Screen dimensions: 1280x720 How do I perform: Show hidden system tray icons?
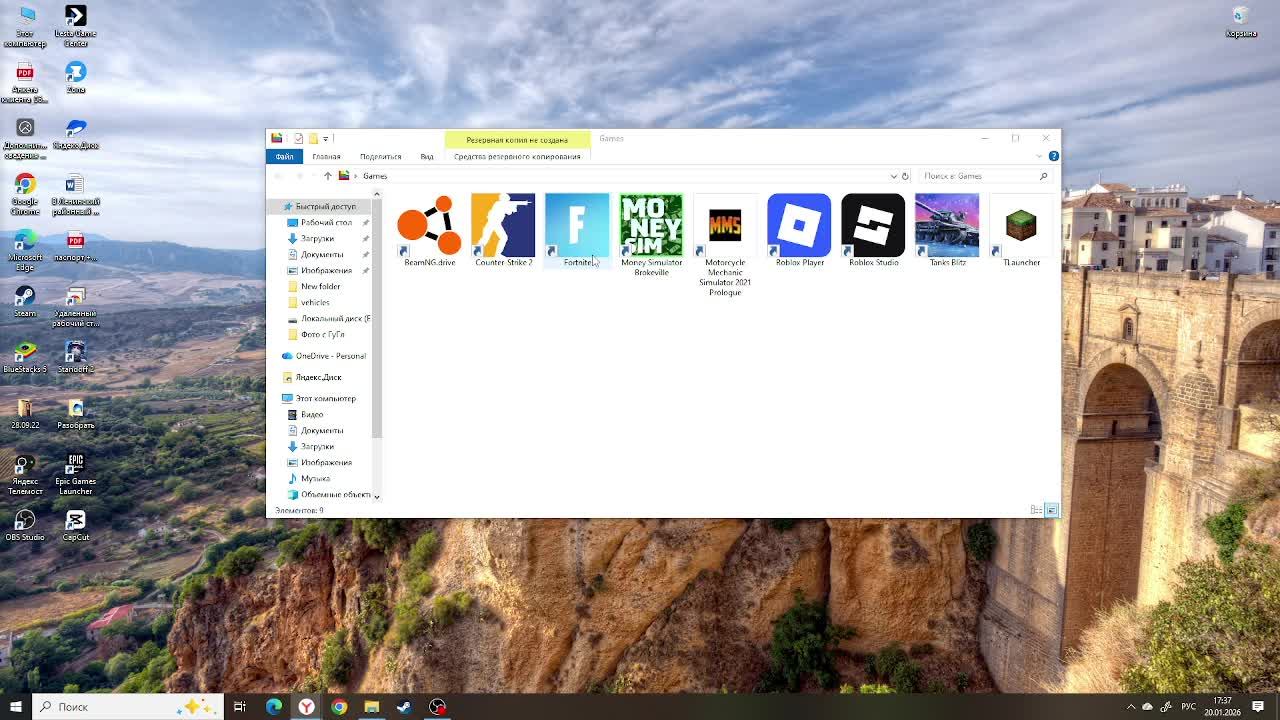[x=1131, y=707]
